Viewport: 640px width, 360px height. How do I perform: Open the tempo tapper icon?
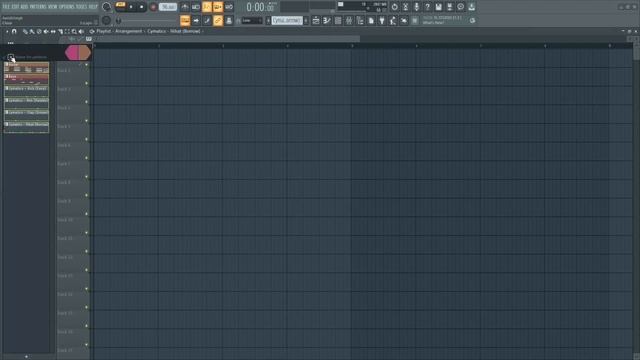point(393,20)
